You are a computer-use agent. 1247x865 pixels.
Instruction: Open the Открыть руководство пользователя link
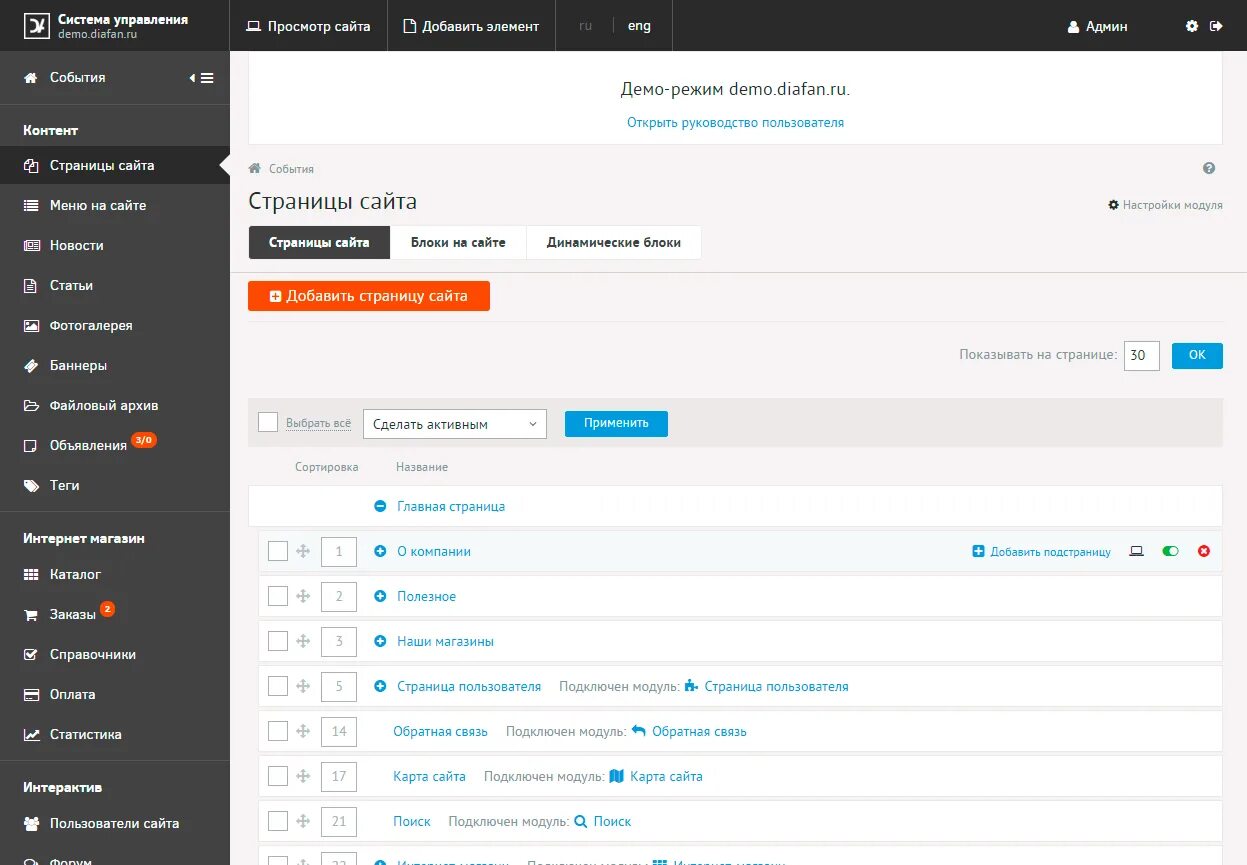735,122
